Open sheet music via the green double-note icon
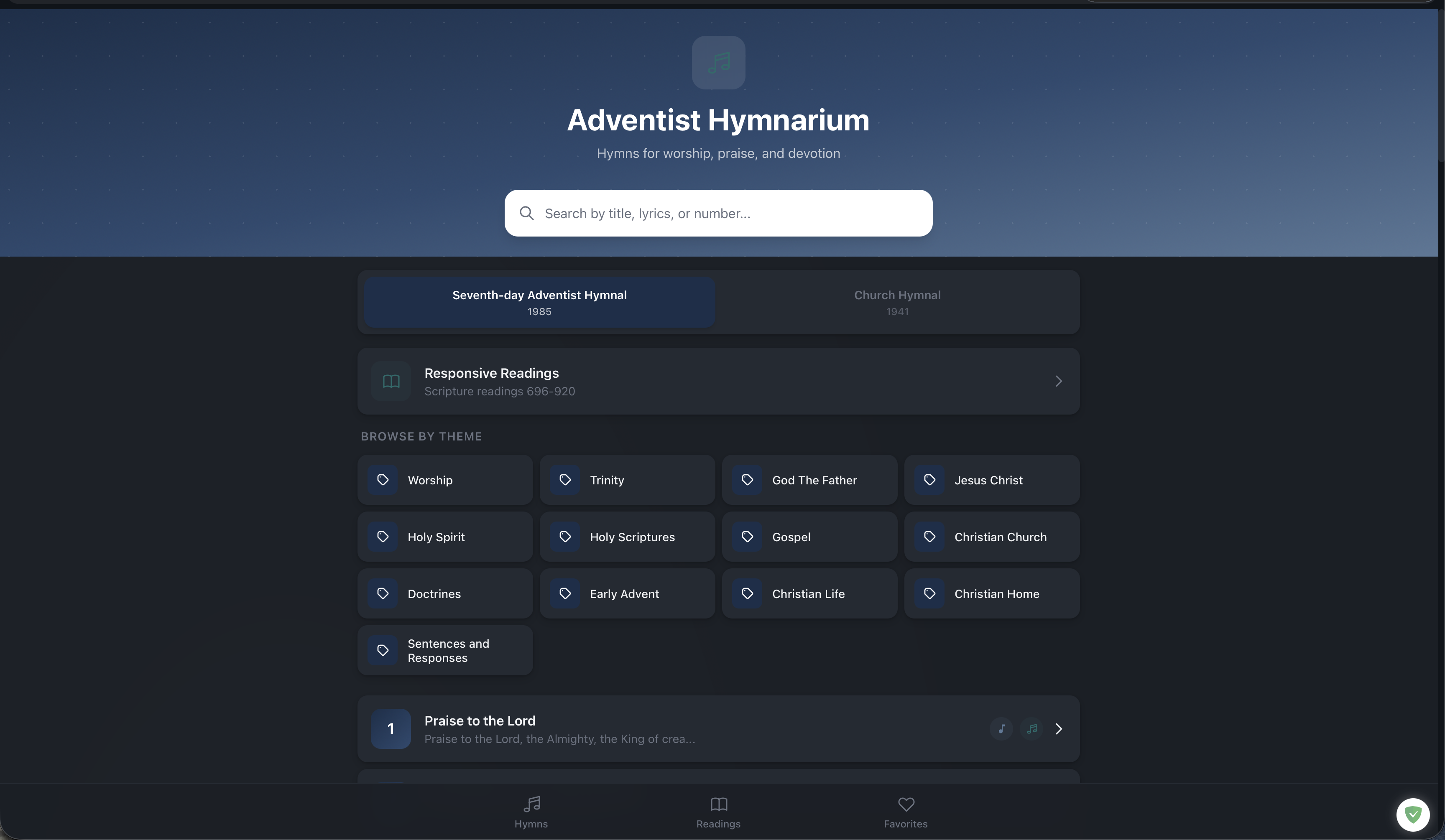Viewport: 1445px width, 840px height. click(1031, 729)
